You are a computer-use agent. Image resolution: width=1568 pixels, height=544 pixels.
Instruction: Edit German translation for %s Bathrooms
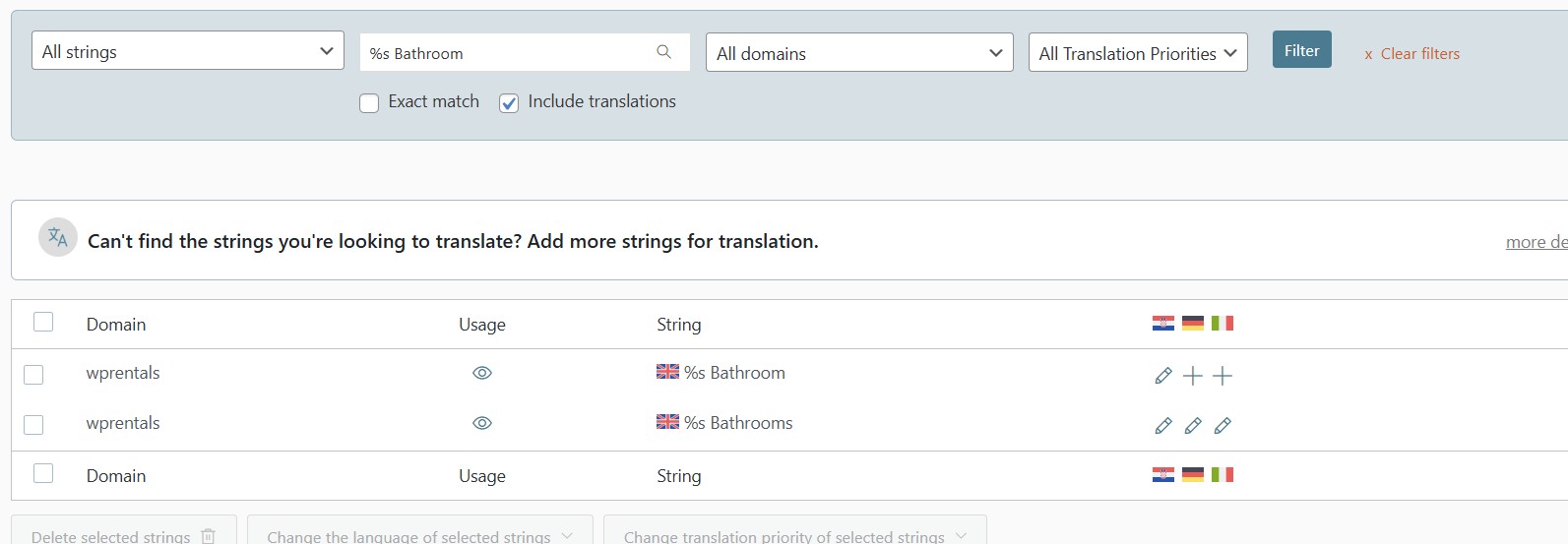tap(1193, 426)
